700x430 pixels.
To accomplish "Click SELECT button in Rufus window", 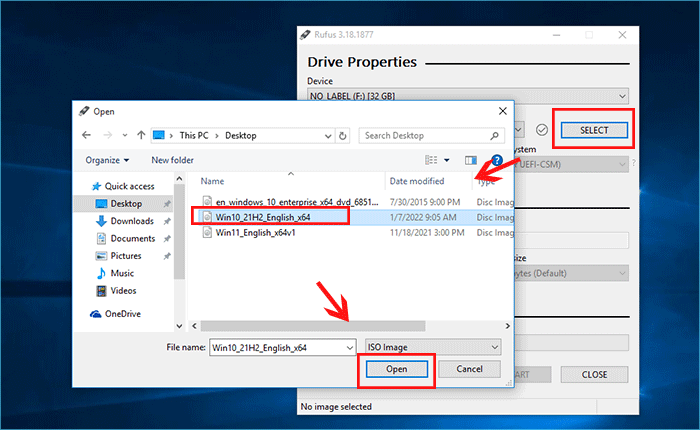I will [594, 130].
